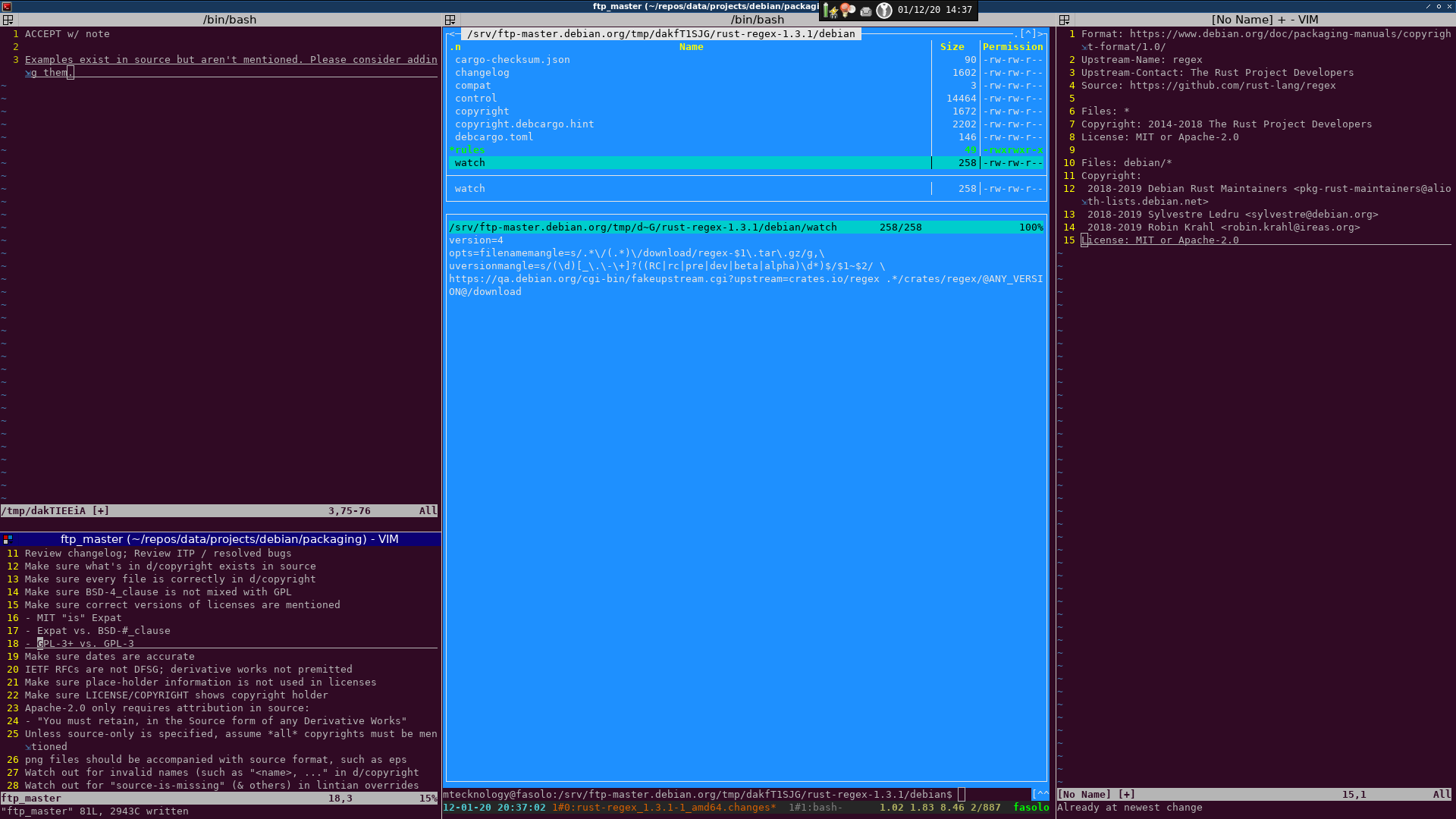Click line 'png files should be accompanied with source'
Screen dimensions: 1456x819
coord(215,760)
